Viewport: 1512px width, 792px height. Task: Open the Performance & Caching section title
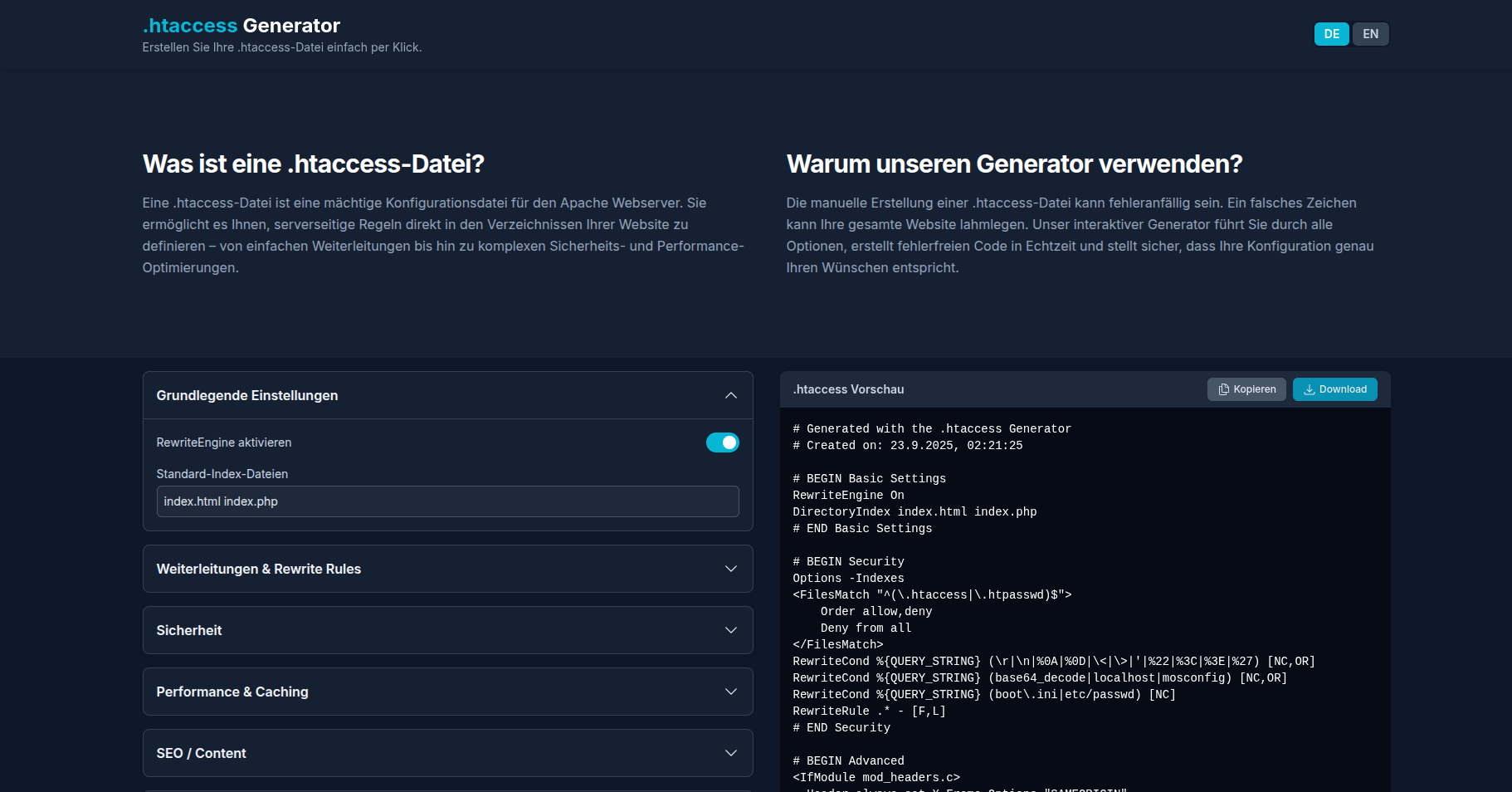pos(232,692)
